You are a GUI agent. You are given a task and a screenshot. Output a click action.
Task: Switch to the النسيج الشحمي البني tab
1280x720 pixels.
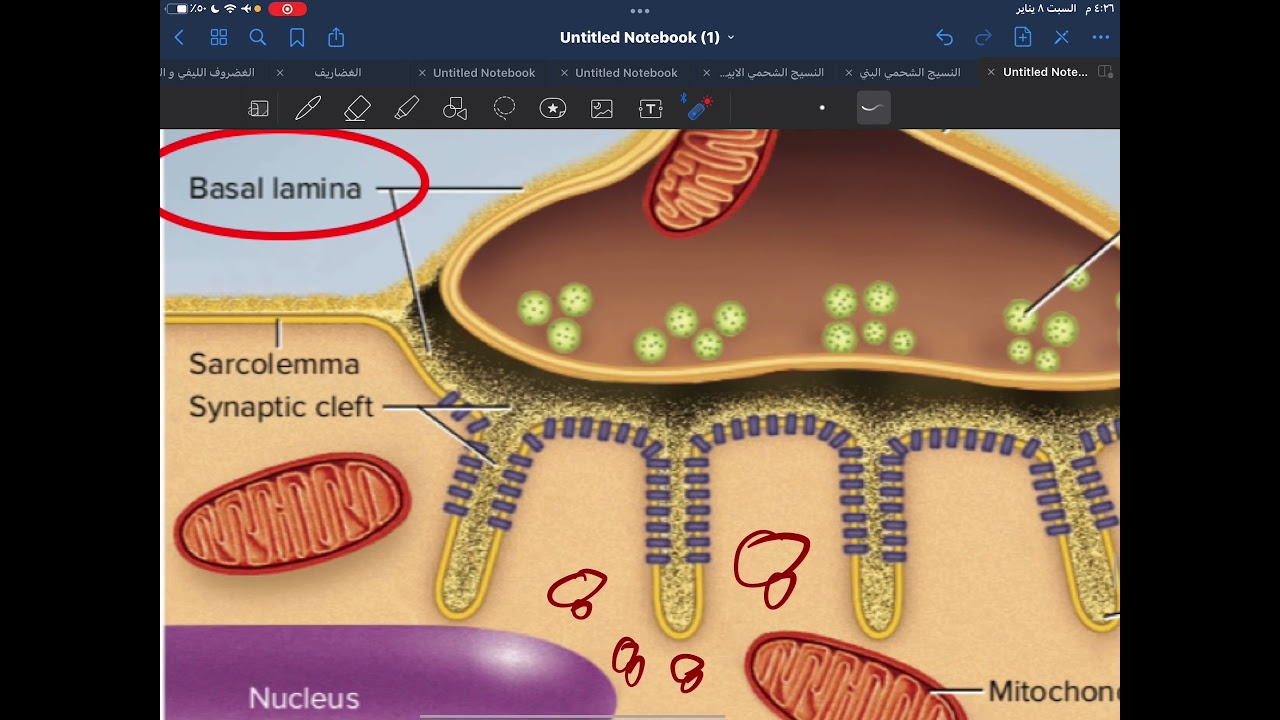click(910, 73)
